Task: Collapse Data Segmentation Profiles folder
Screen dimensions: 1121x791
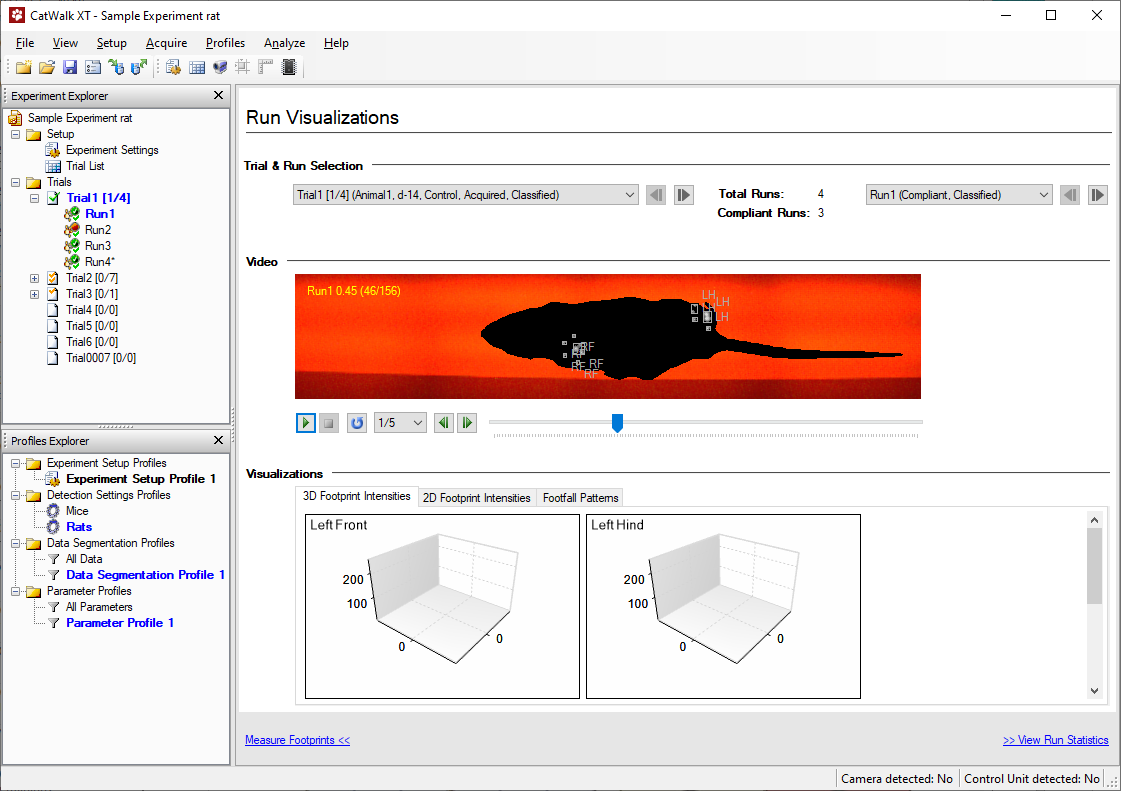Action: [15, 544]
